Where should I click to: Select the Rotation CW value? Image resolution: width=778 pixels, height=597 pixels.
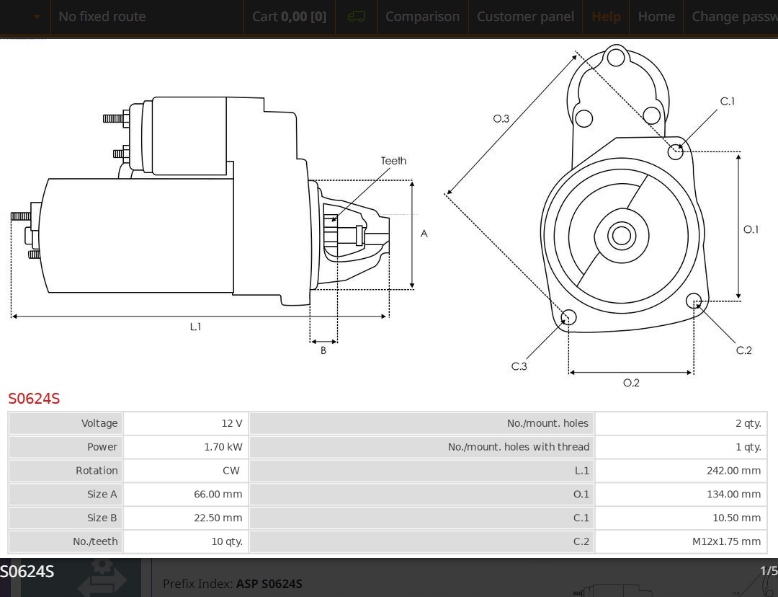(186, 470)
